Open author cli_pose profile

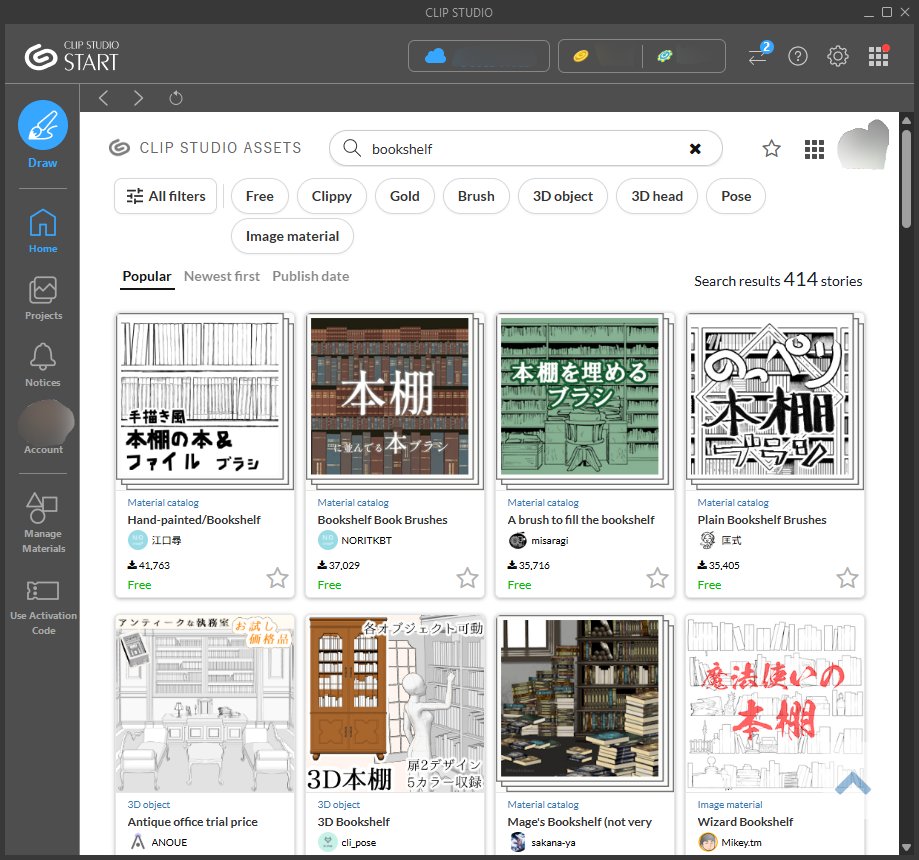coord(347,842)
